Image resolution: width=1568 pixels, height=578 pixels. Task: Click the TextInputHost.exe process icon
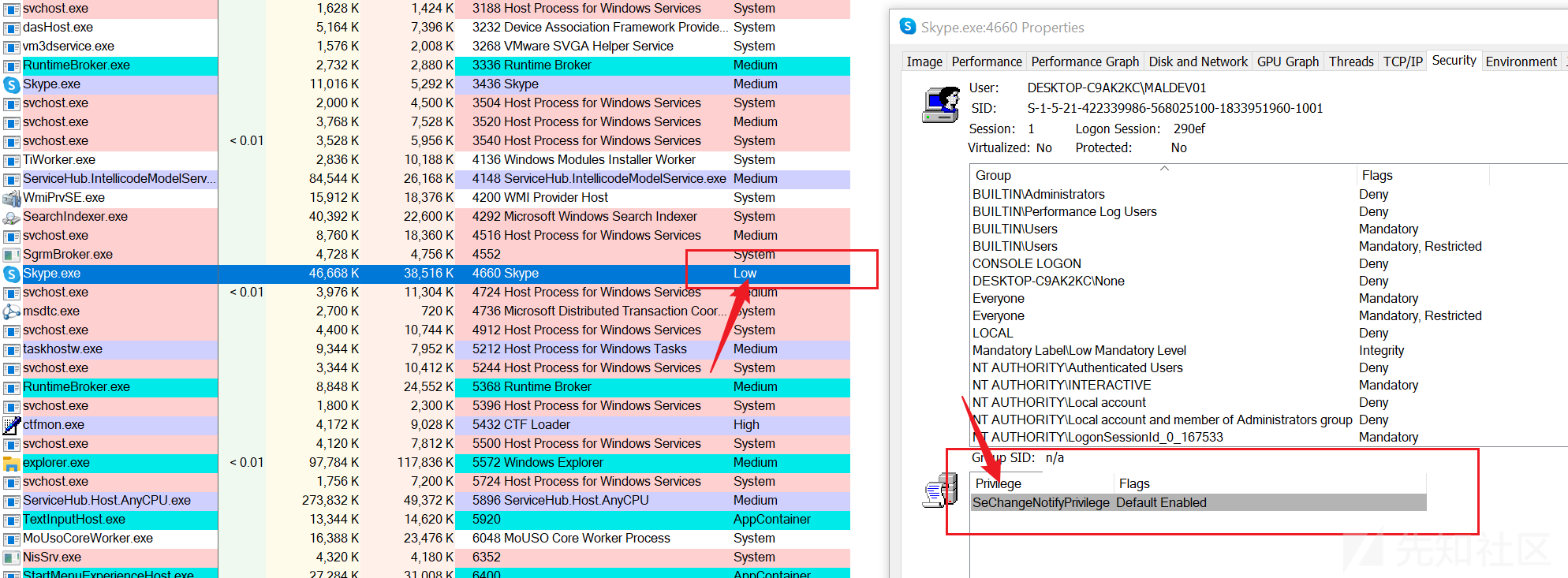[12, 520]
